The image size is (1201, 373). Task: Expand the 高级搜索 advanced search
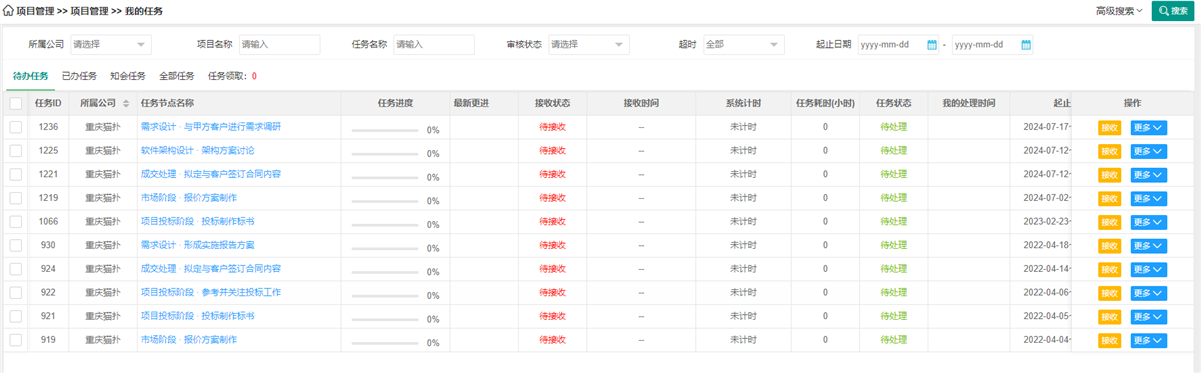(1120, 11)
